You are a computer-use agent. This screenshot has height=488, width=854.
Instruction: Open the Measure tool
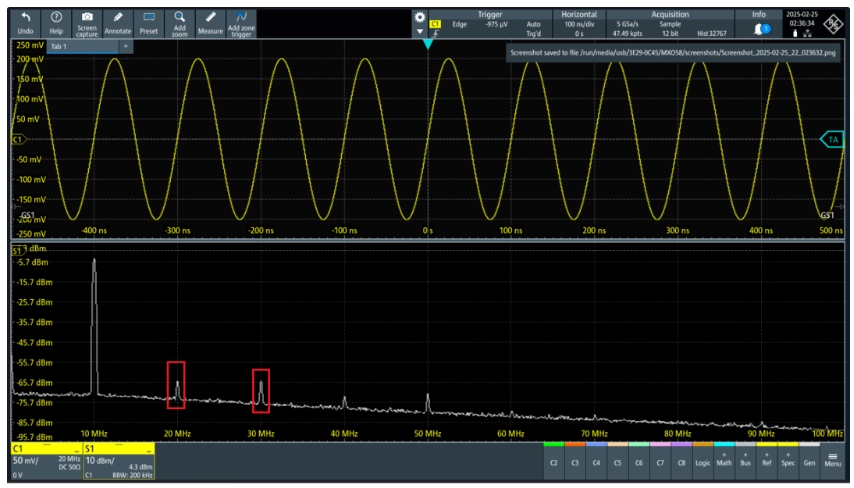(x=210, y=22)
